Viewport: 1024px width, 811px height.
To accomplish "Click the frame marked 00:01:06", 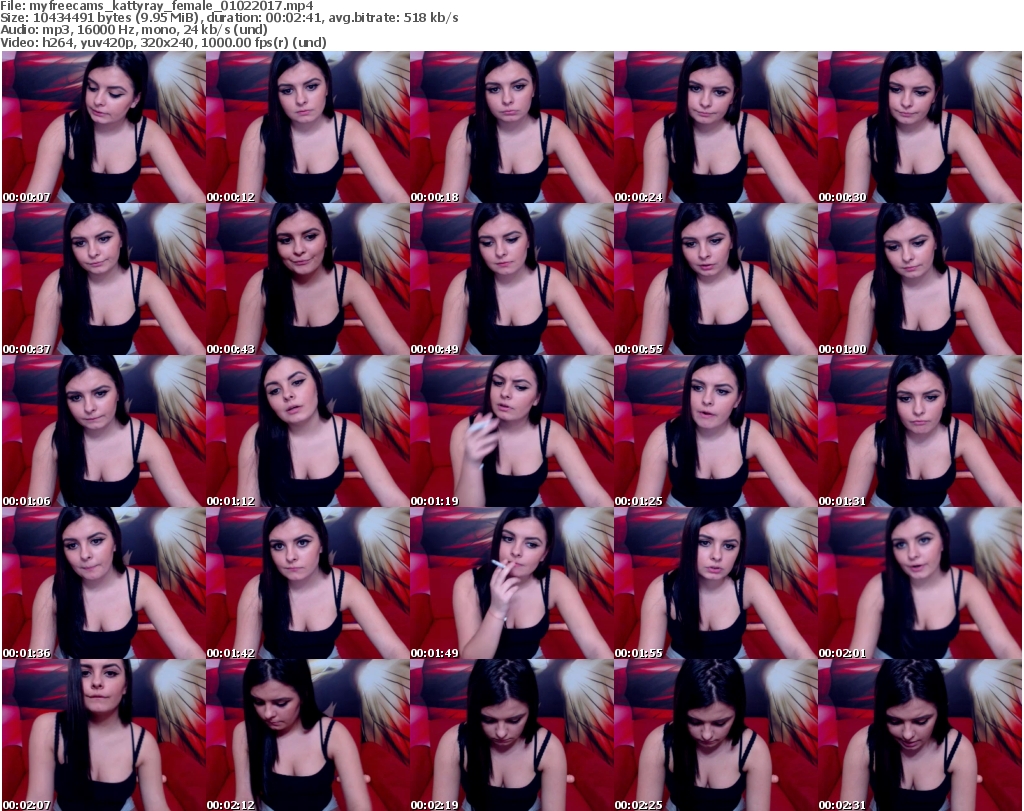I will tap(104, 432).
